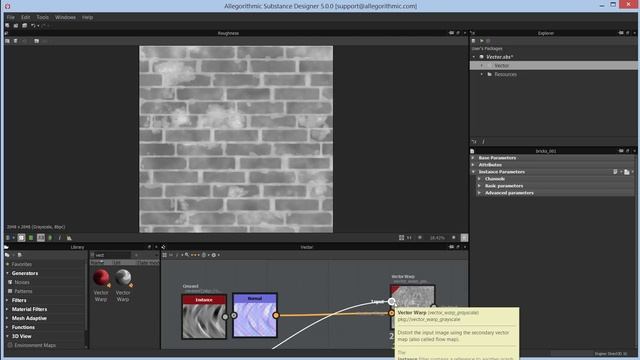
Task: Expand the Attributes section
Action: [x=473, y=164]
